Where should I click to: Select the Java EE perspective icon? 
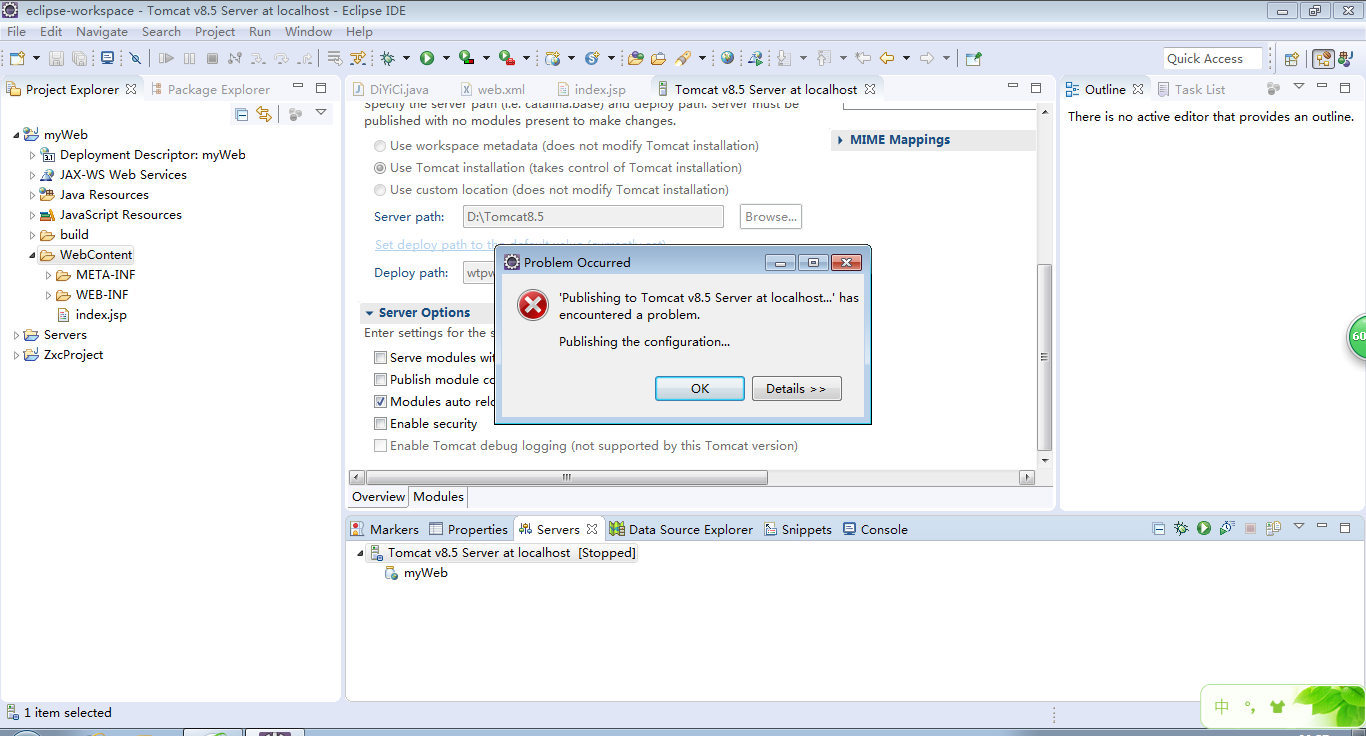(x=1323, y=59)
